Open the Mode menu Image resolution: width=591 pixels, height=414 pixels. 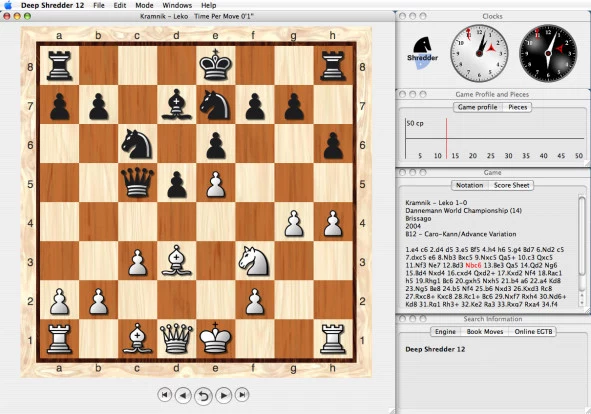pyautogui.click(x=144, y=5)
